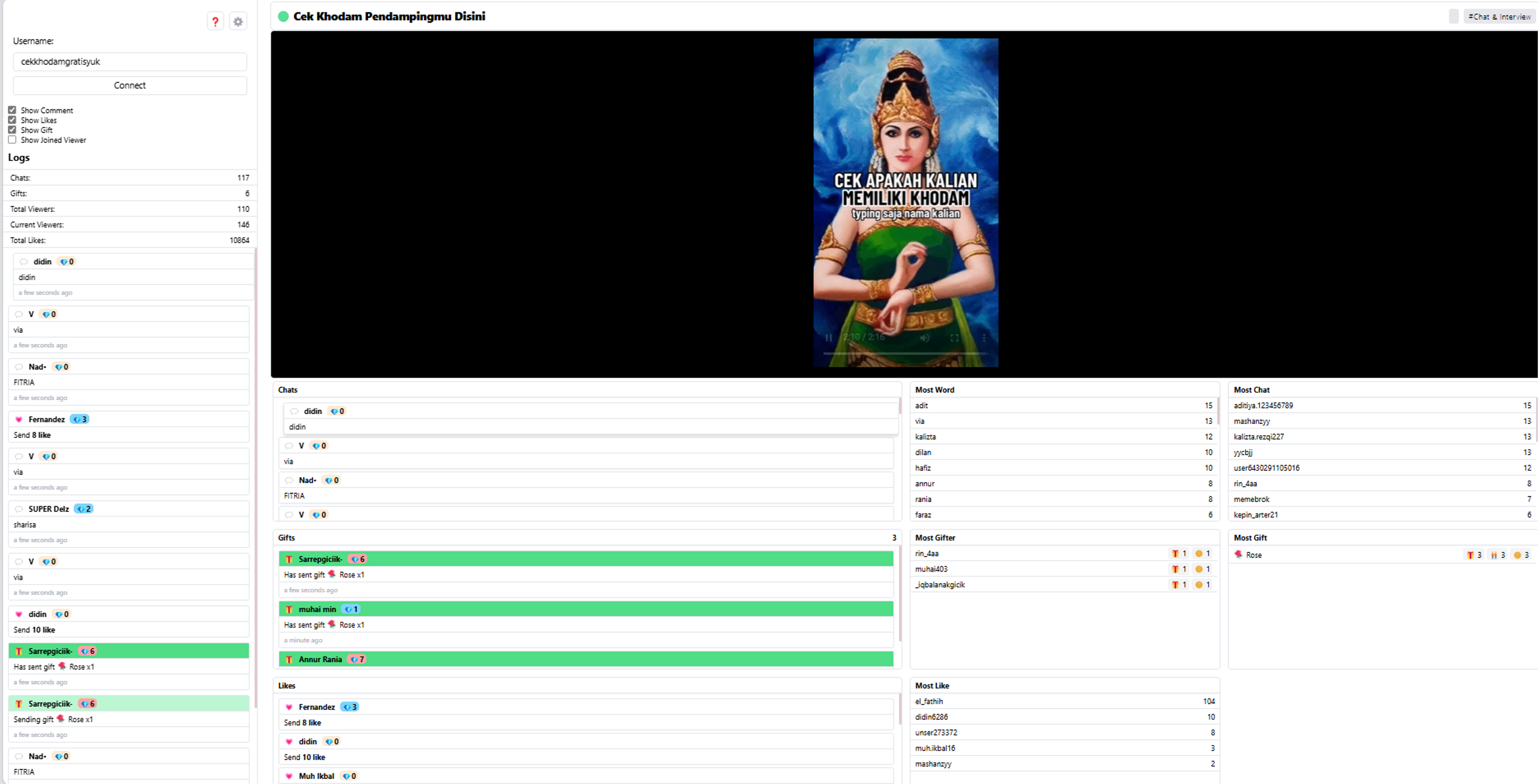1538x784 pixels.
Task: Open the red question mark help icon
Action: point(215,22)
